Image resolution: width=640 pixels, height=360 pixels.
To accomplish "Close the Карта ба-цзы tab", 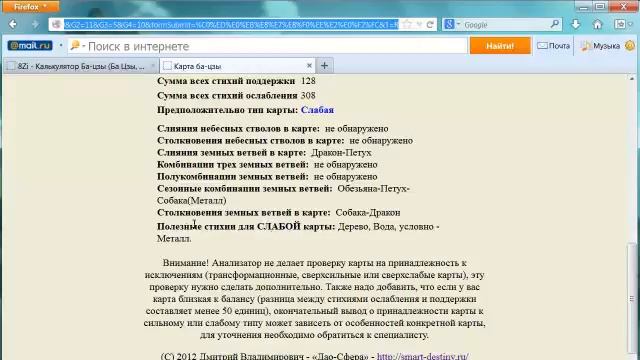I will pyautogui.click(x=309, y=65).
